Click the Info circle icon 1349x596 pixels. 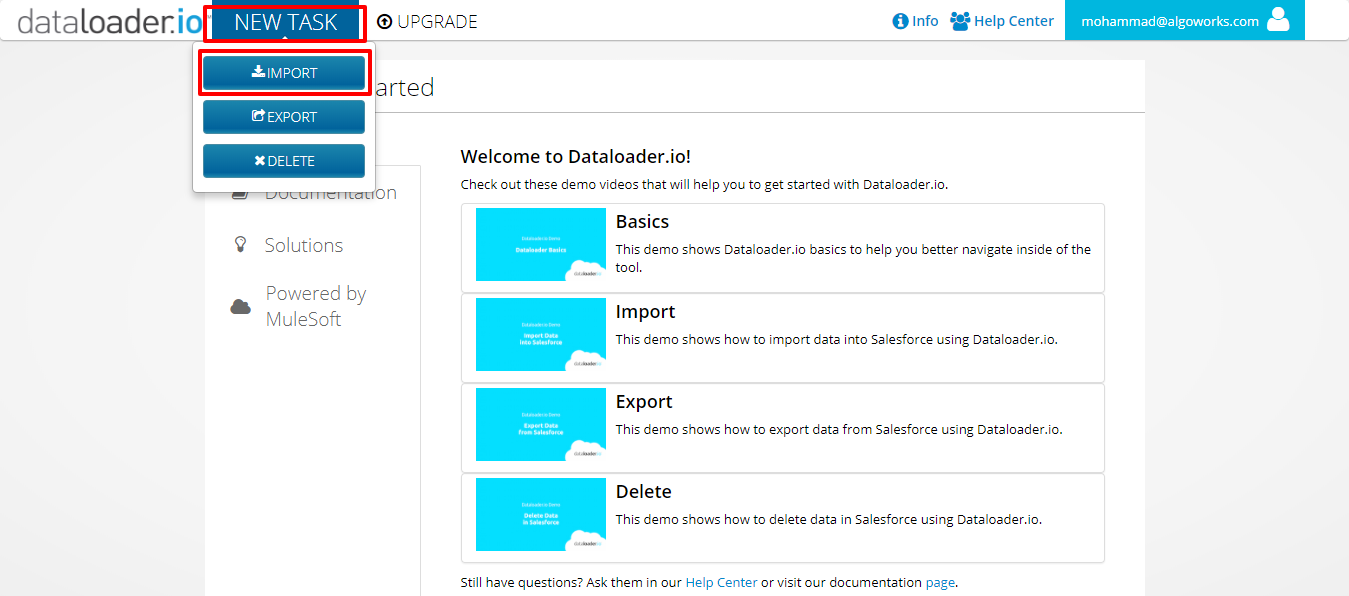click(900, 21)
